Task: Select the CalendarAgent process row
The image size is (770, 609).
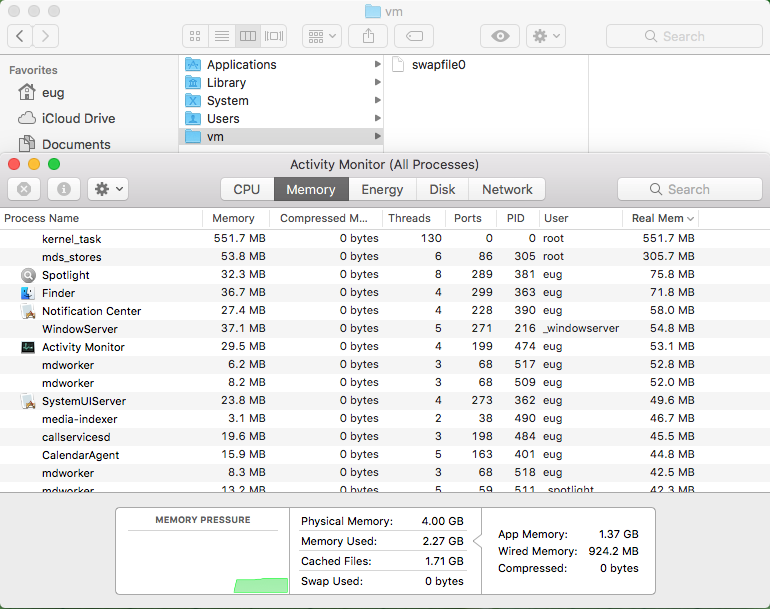Action: tap(385, 455)
